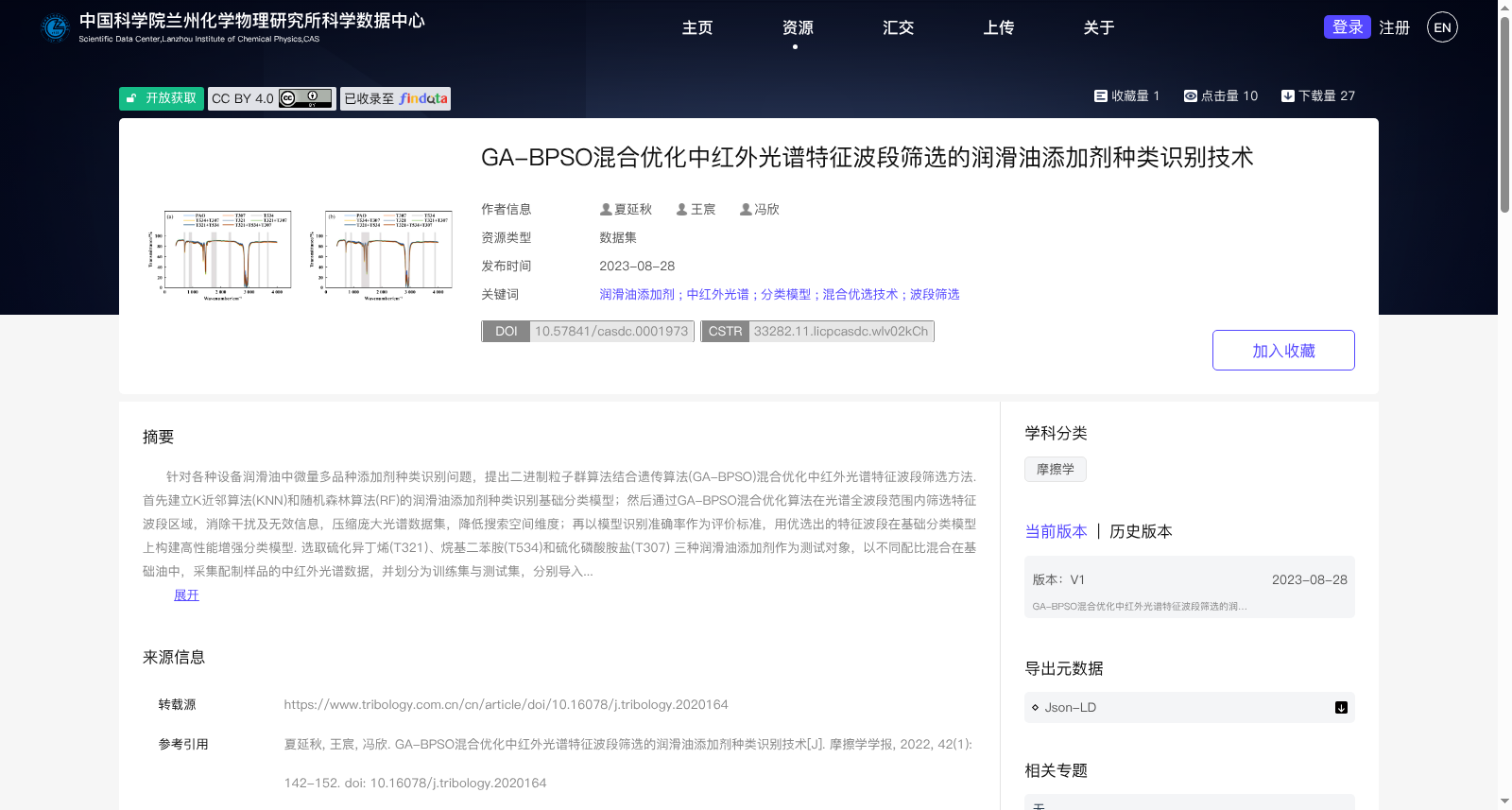Click the 开放获取 open access badge
The height and width of the screenshot is (810, 1512).
click(162, 98)
